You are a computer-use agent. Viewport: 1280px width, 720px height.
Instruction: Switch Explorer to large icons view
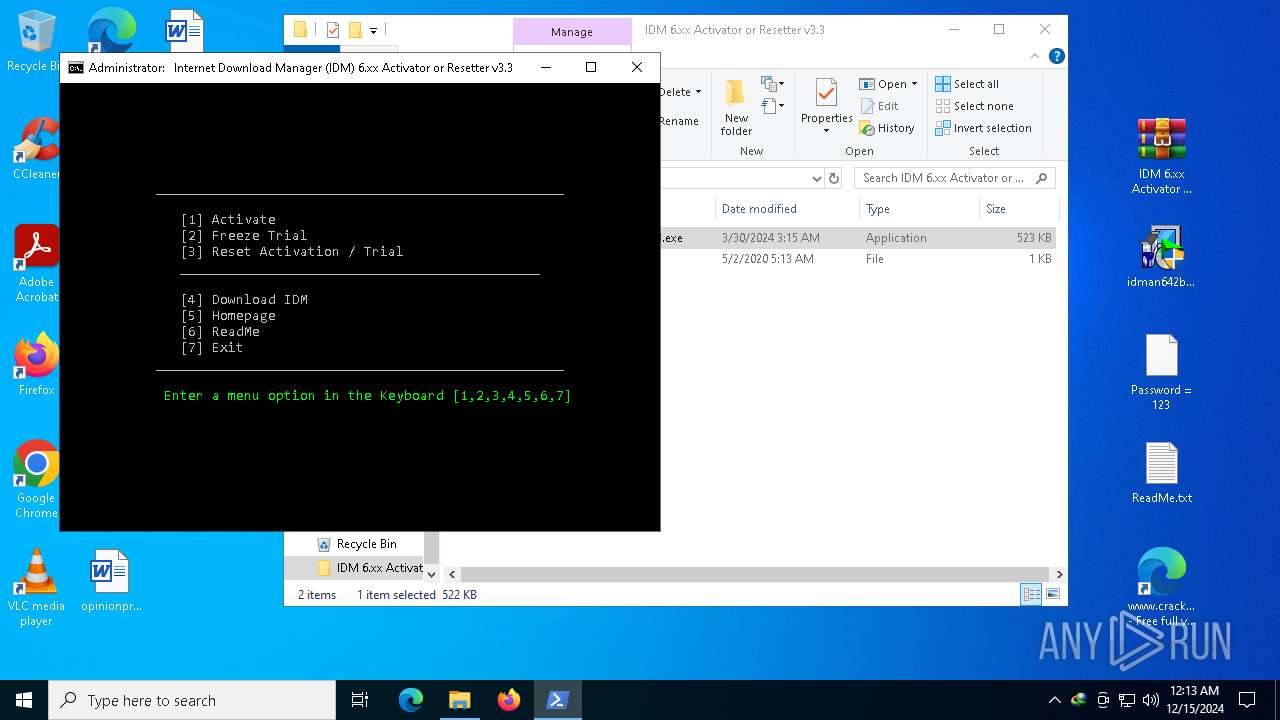tap(1052, 595)
